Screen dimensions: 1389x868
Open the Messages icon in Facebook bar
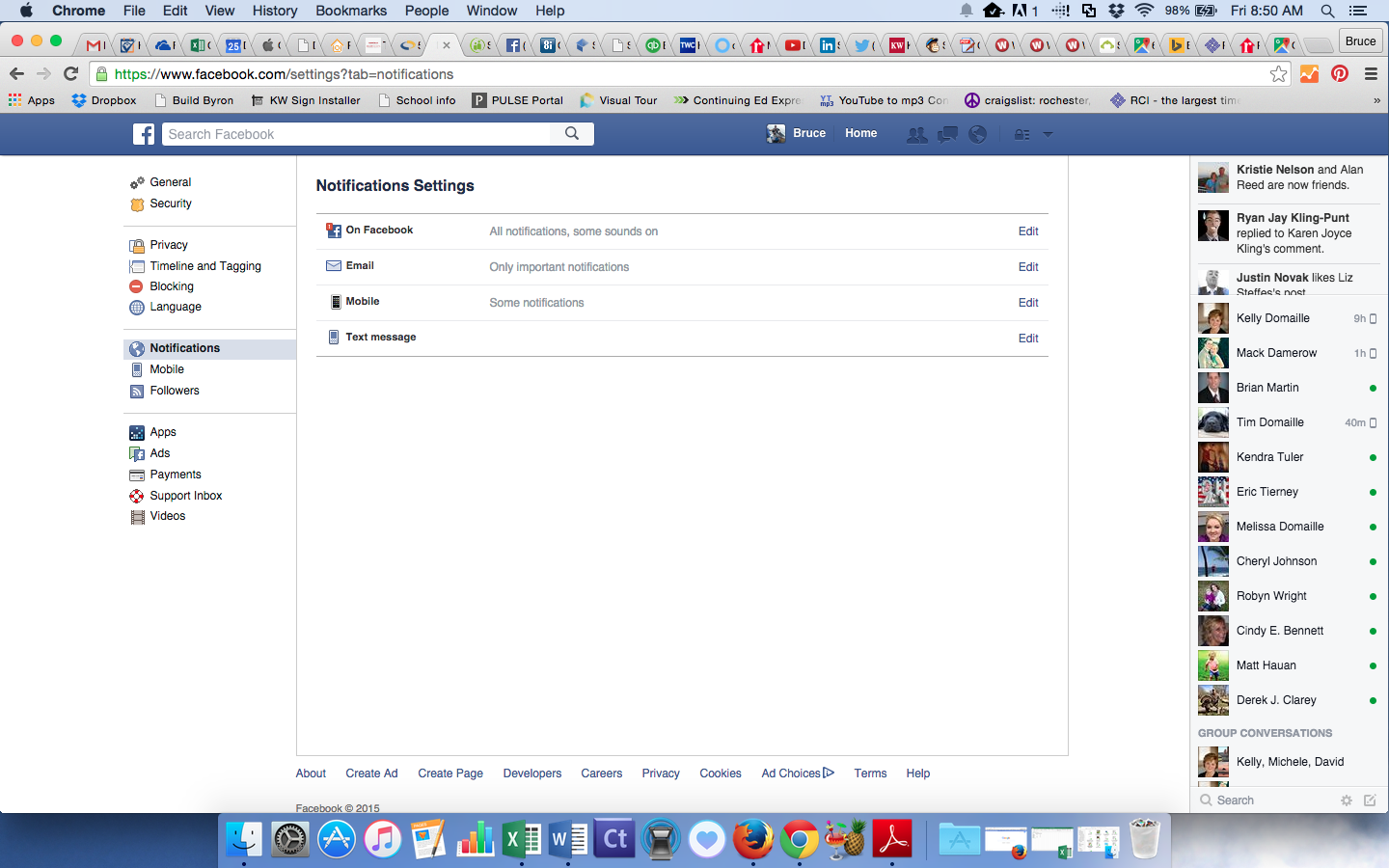[x=947, y=134]
